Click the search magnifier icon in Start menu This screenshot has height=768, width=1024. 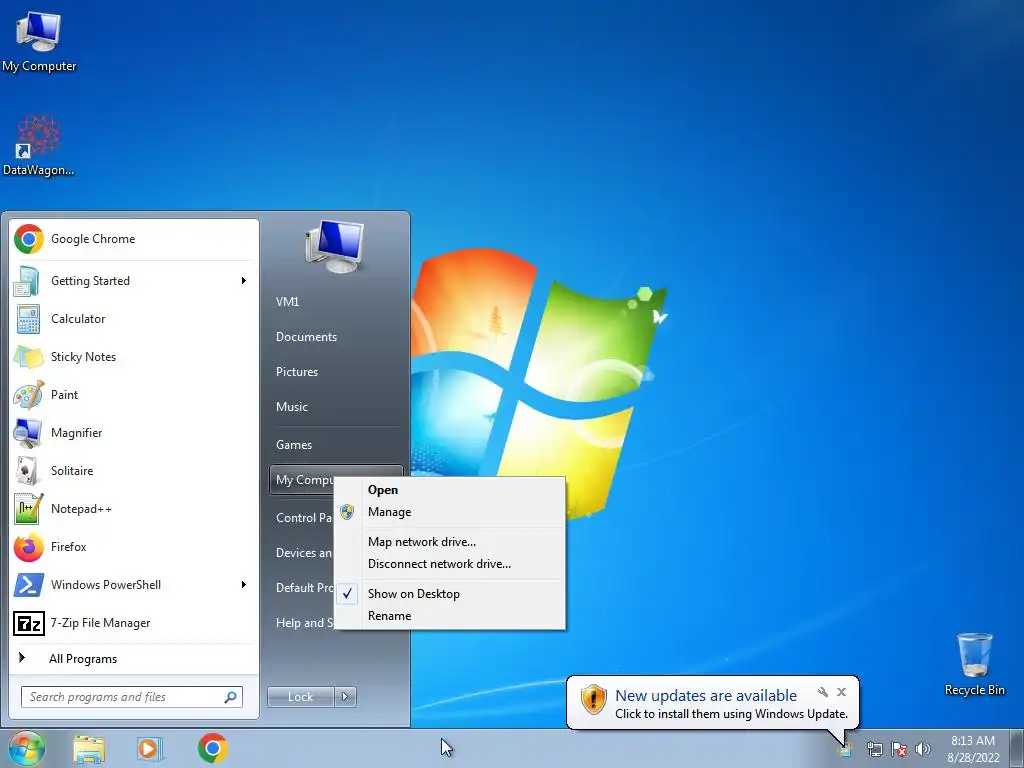[231, 697]
